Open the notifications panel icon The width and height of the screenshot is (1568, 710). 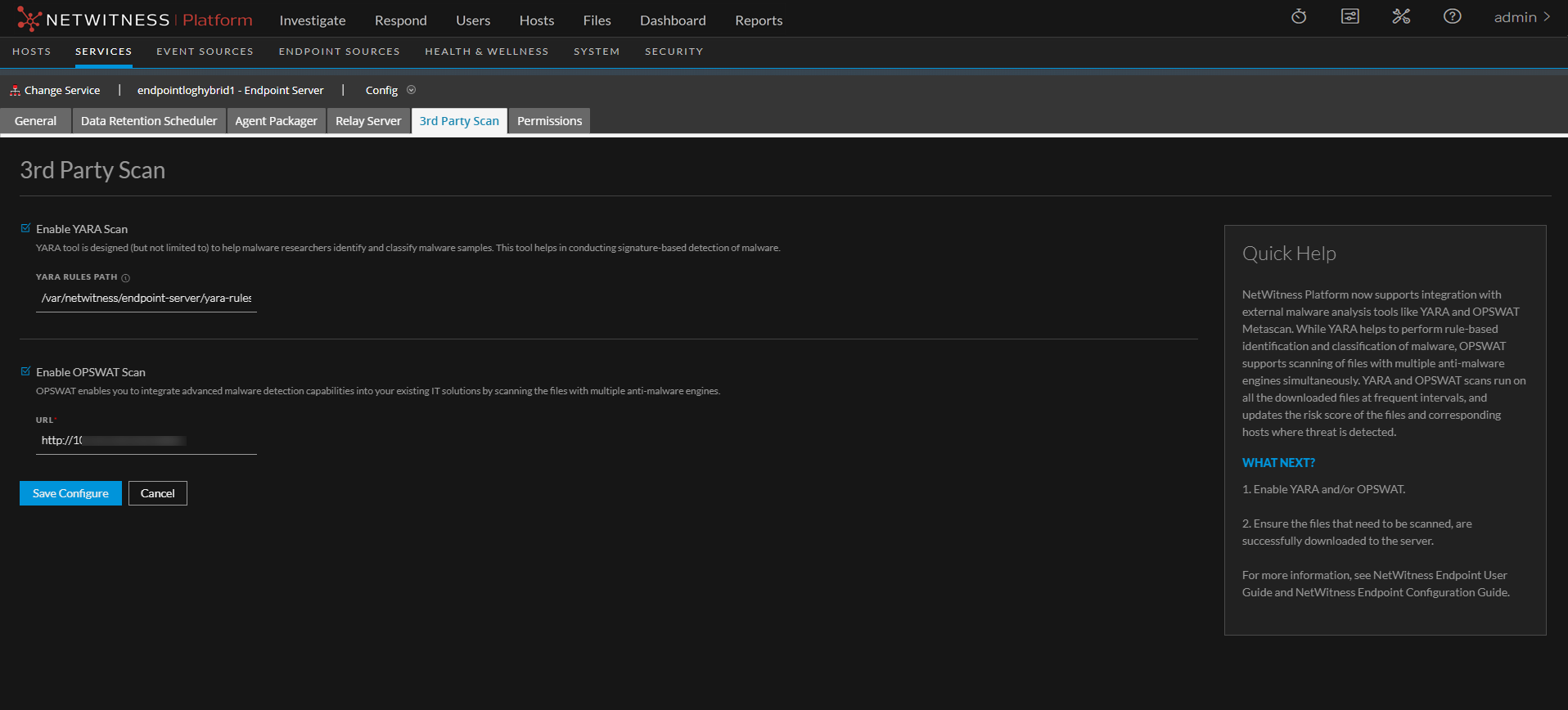[1349, 16]
